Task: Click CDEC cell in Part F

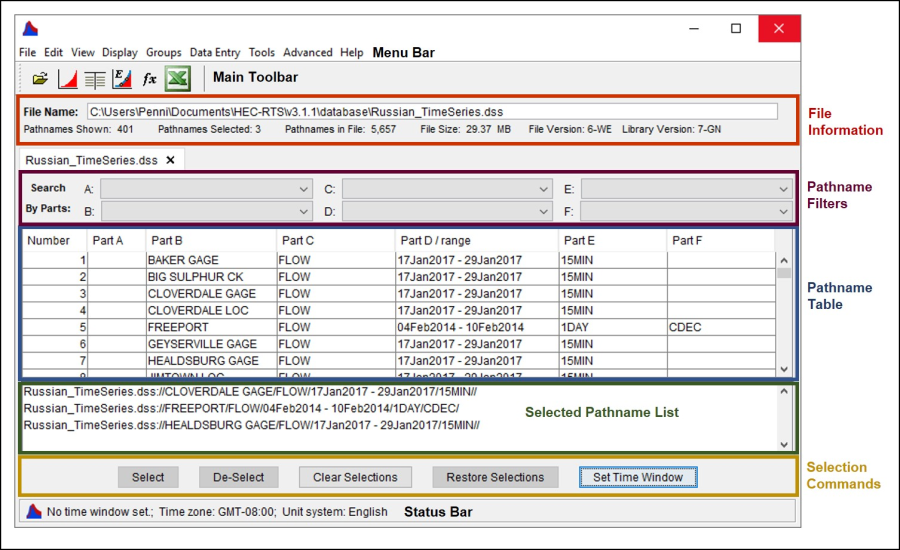Action: pyautogui.click(x=721, y=327)
